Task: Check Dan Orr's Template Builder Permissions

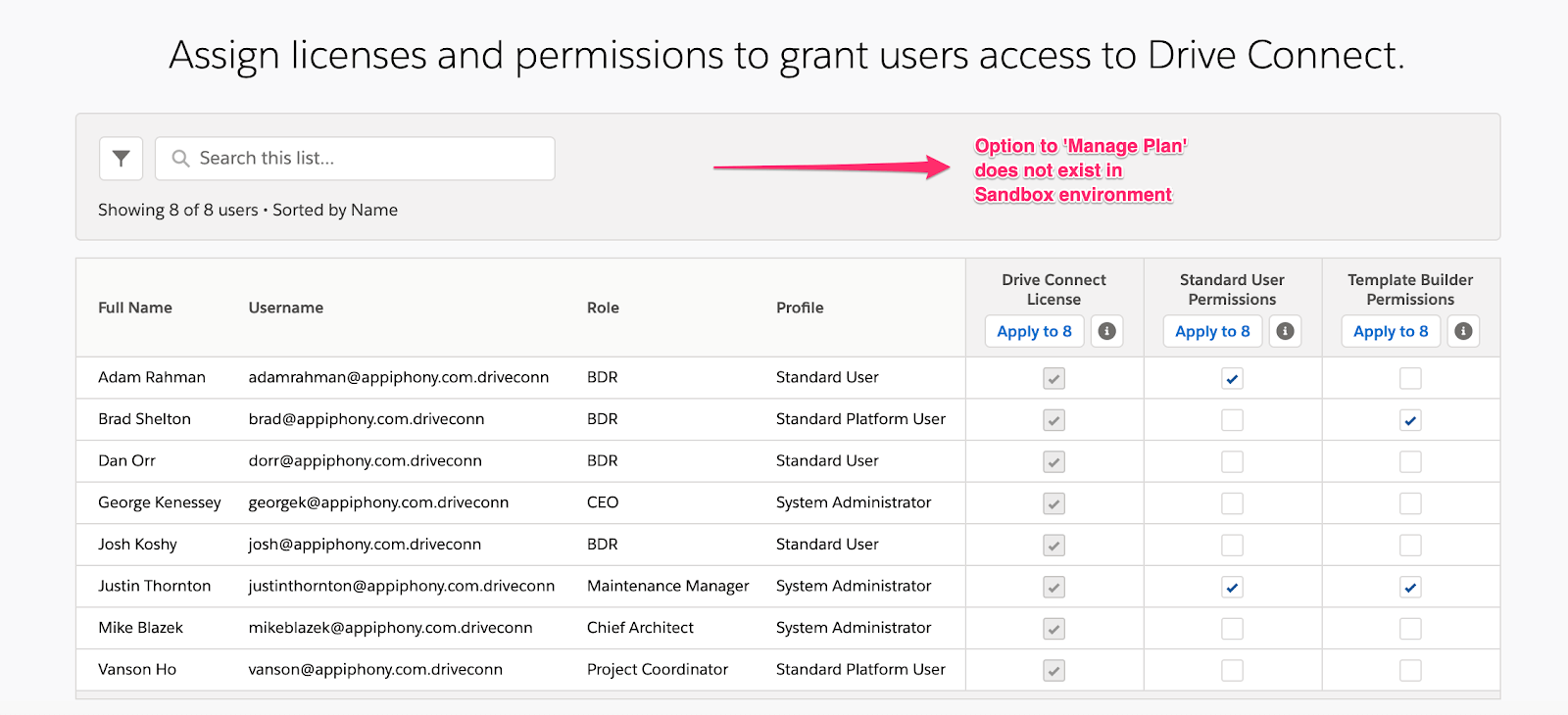Action: 1410,461
